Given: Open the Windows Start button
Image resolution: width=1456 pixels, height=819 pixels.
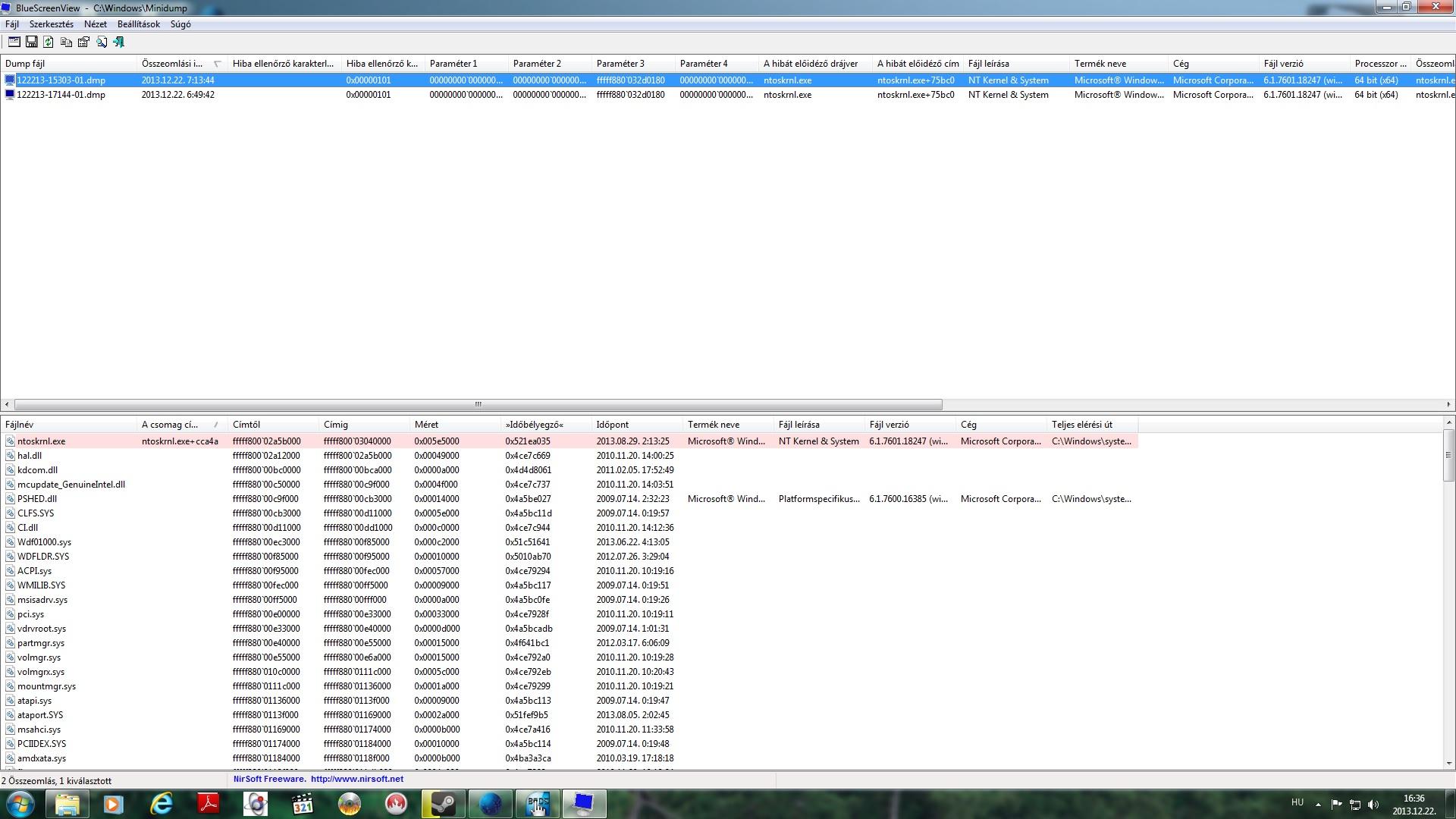Looking at the screenshot, I should 20,804.
